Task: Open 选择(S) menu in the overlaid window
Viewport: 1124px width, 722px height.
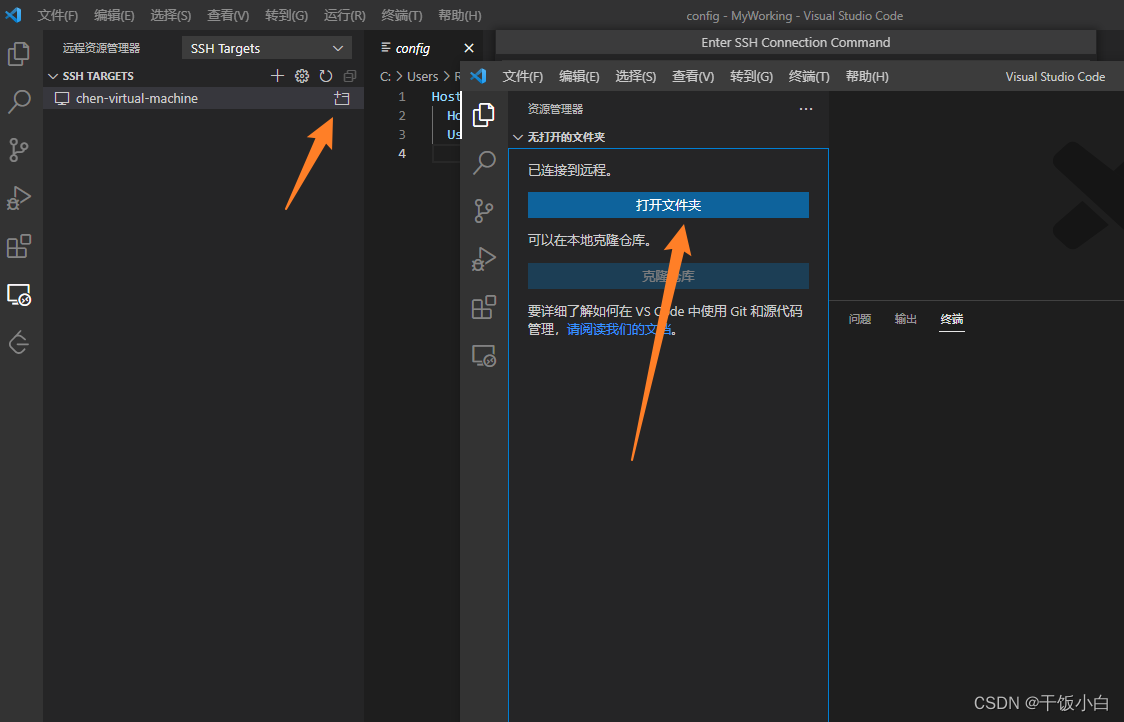Action: 635,76
